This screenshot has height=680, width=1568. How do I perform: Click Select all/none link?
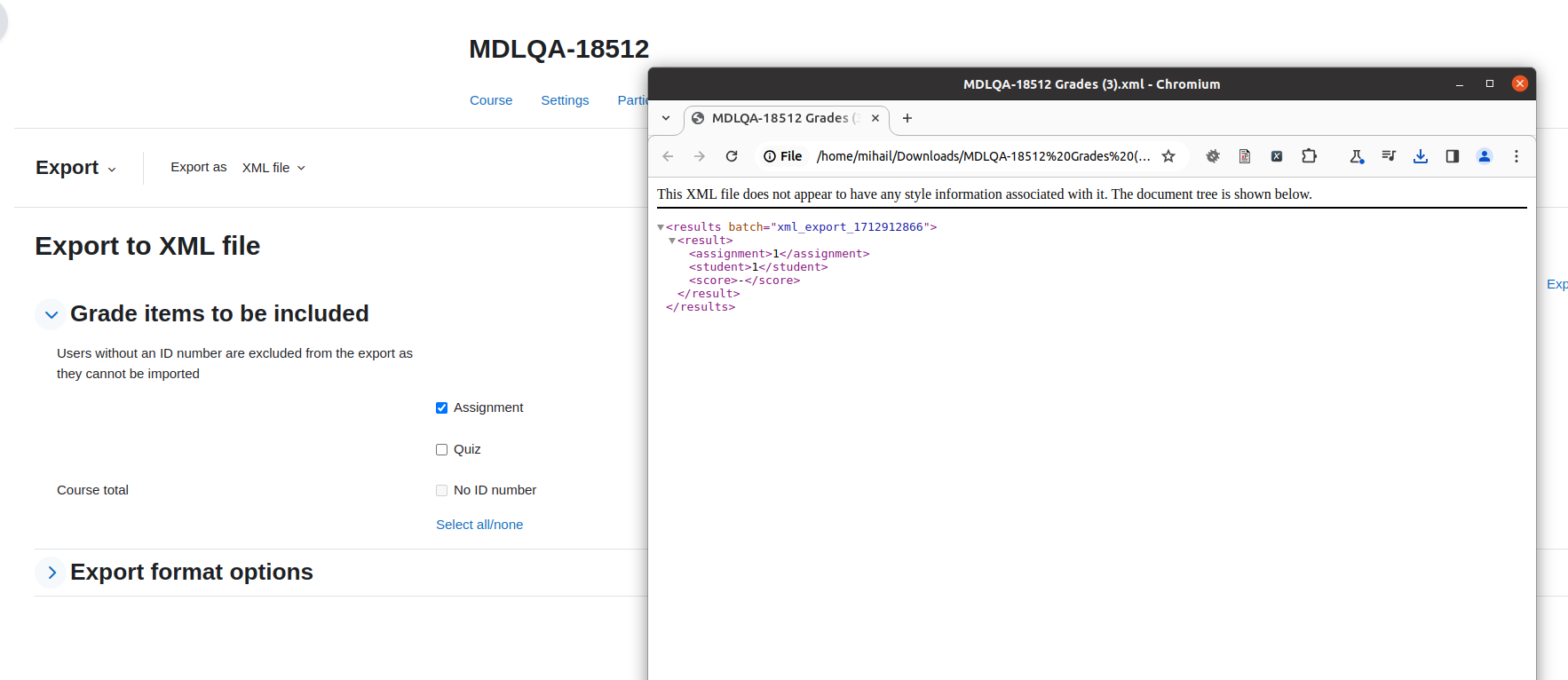(479, 525)
